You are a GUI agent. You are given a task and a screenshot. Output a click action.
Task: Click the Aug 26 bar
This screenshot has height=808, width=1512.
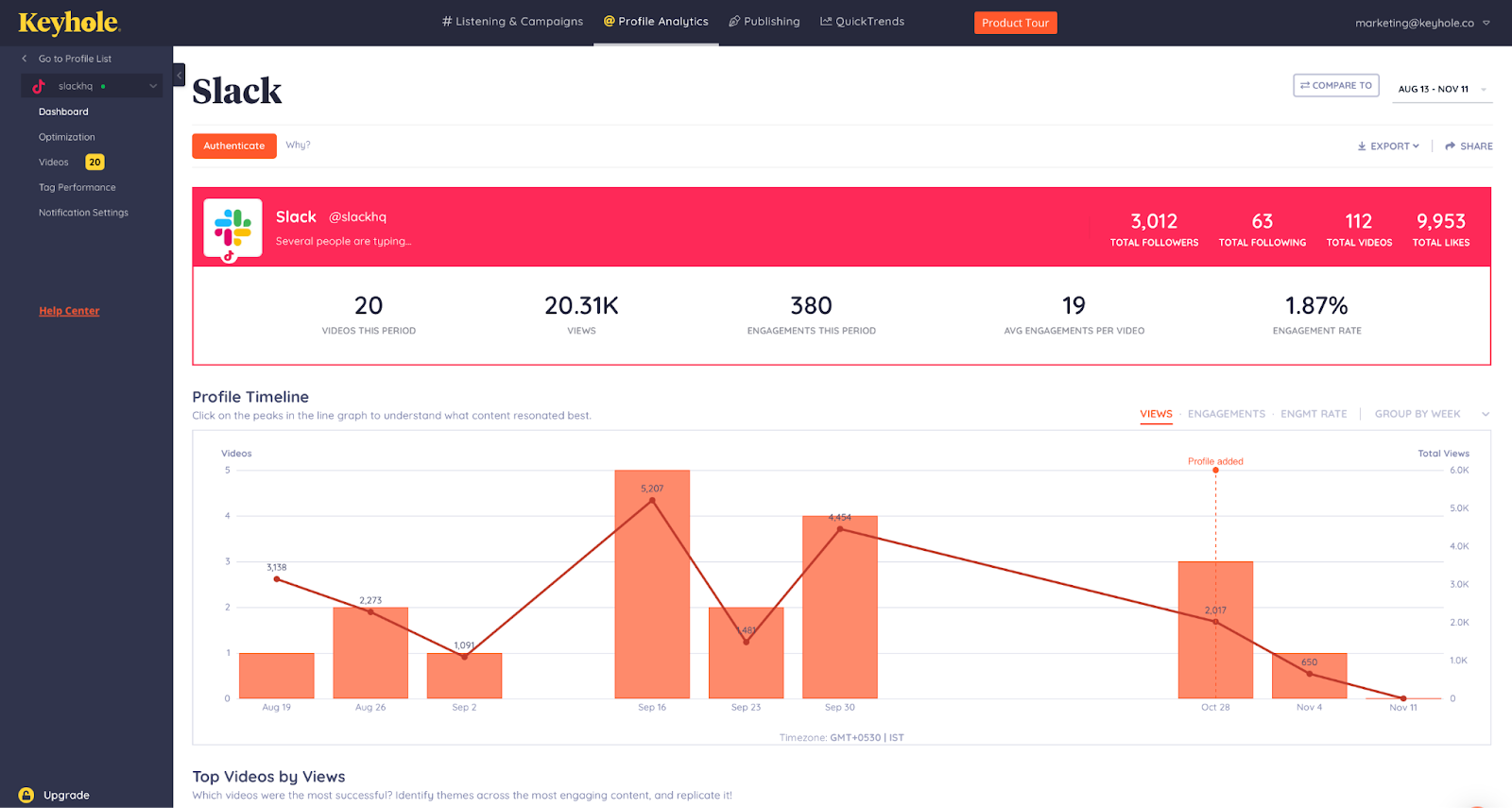click(370, 653)
